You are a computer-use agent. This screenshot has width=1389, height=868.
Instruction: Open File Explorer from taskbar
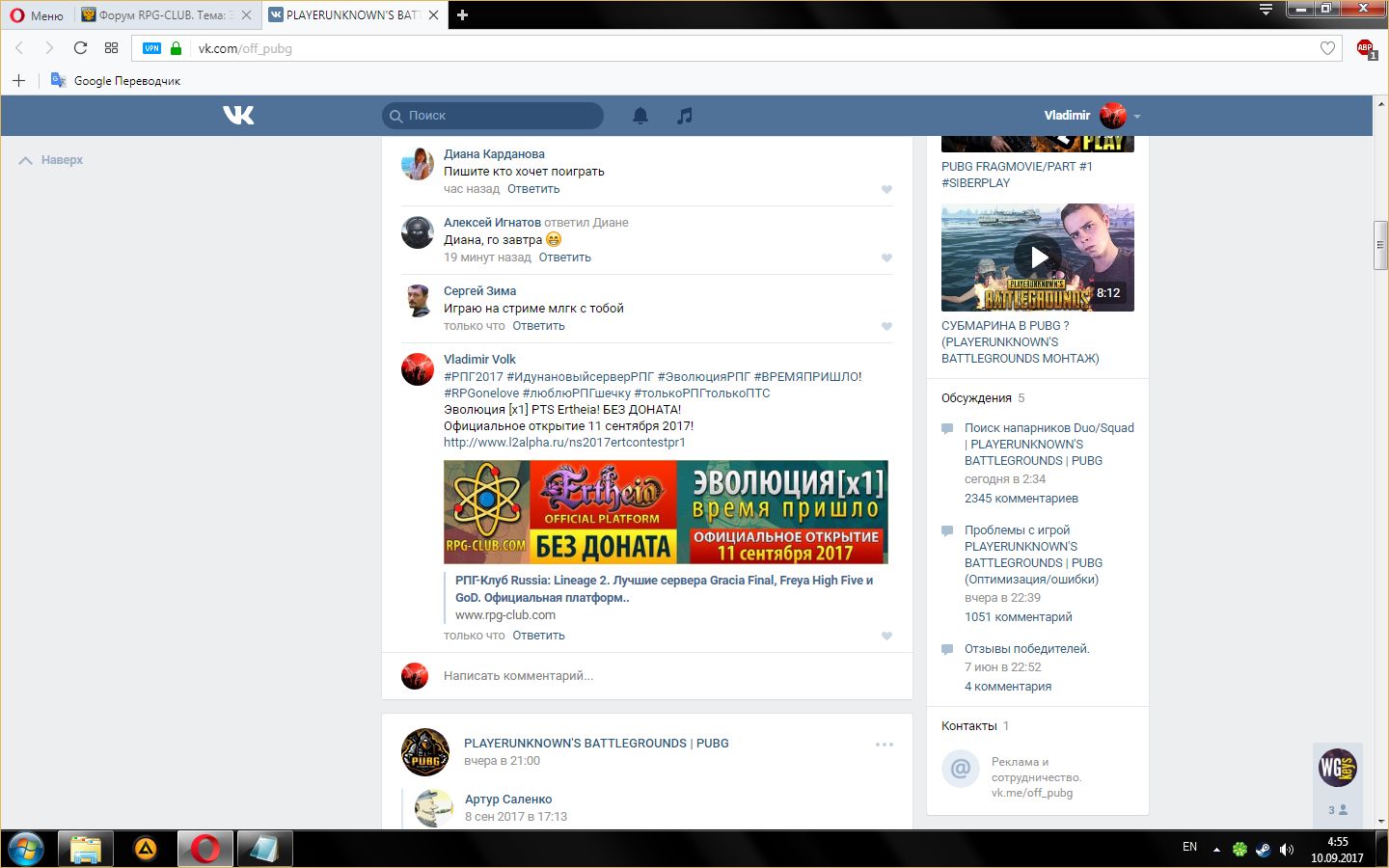[86, 849]
